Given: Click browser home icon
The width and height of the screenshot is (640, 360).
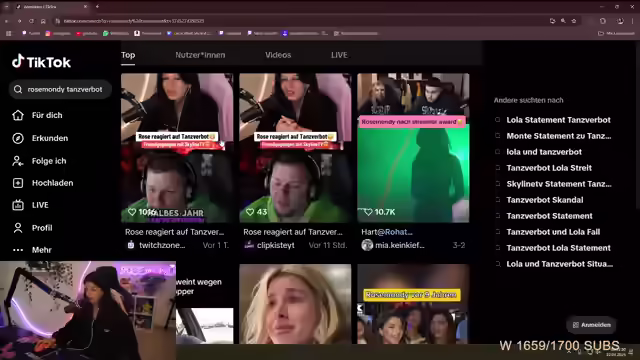Looking at the screenshot, I should (43, 21).
